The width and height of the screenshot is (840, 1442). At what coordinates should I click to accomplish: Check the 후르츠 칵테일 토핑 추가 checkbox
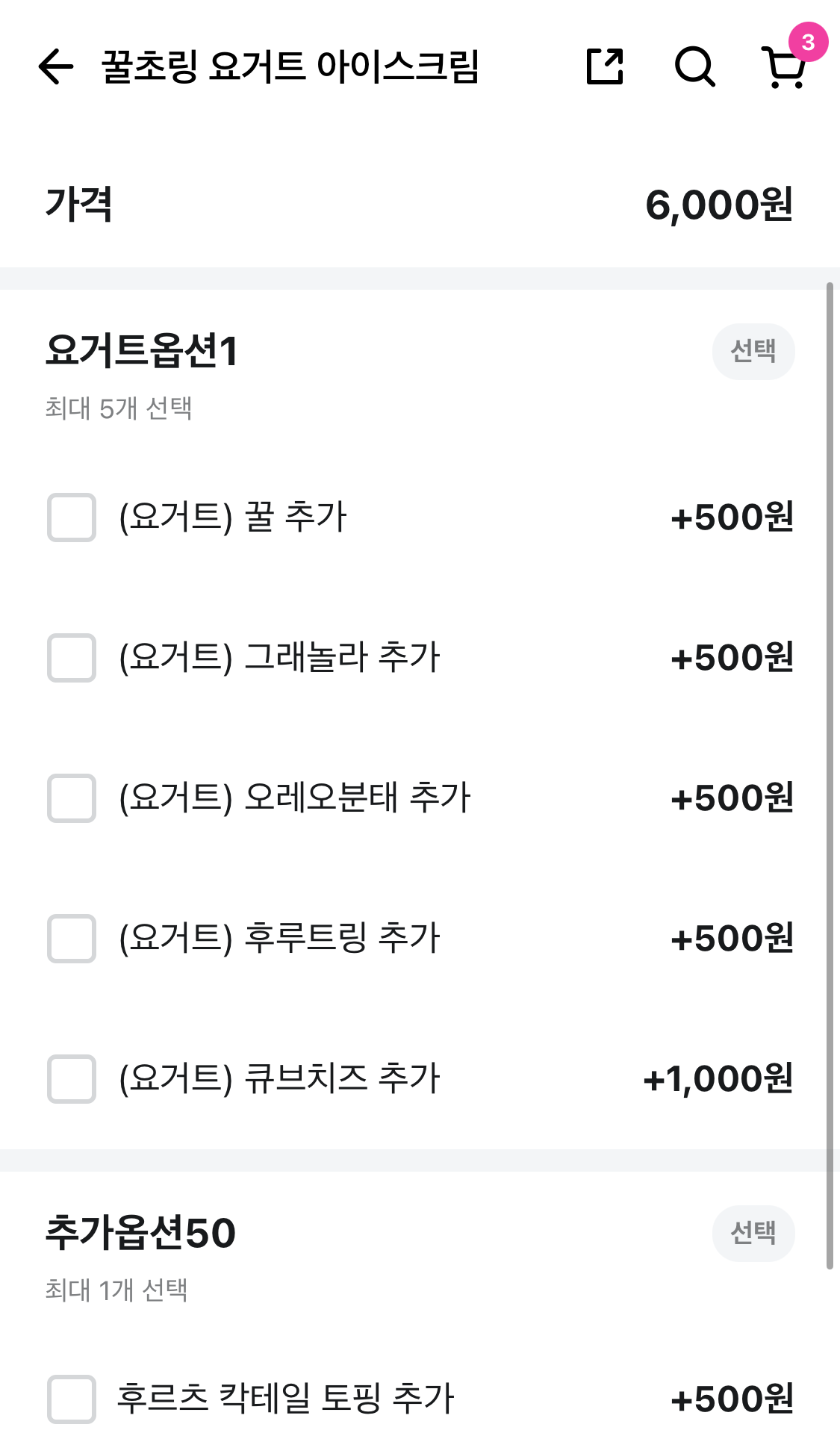(72, 1399)
